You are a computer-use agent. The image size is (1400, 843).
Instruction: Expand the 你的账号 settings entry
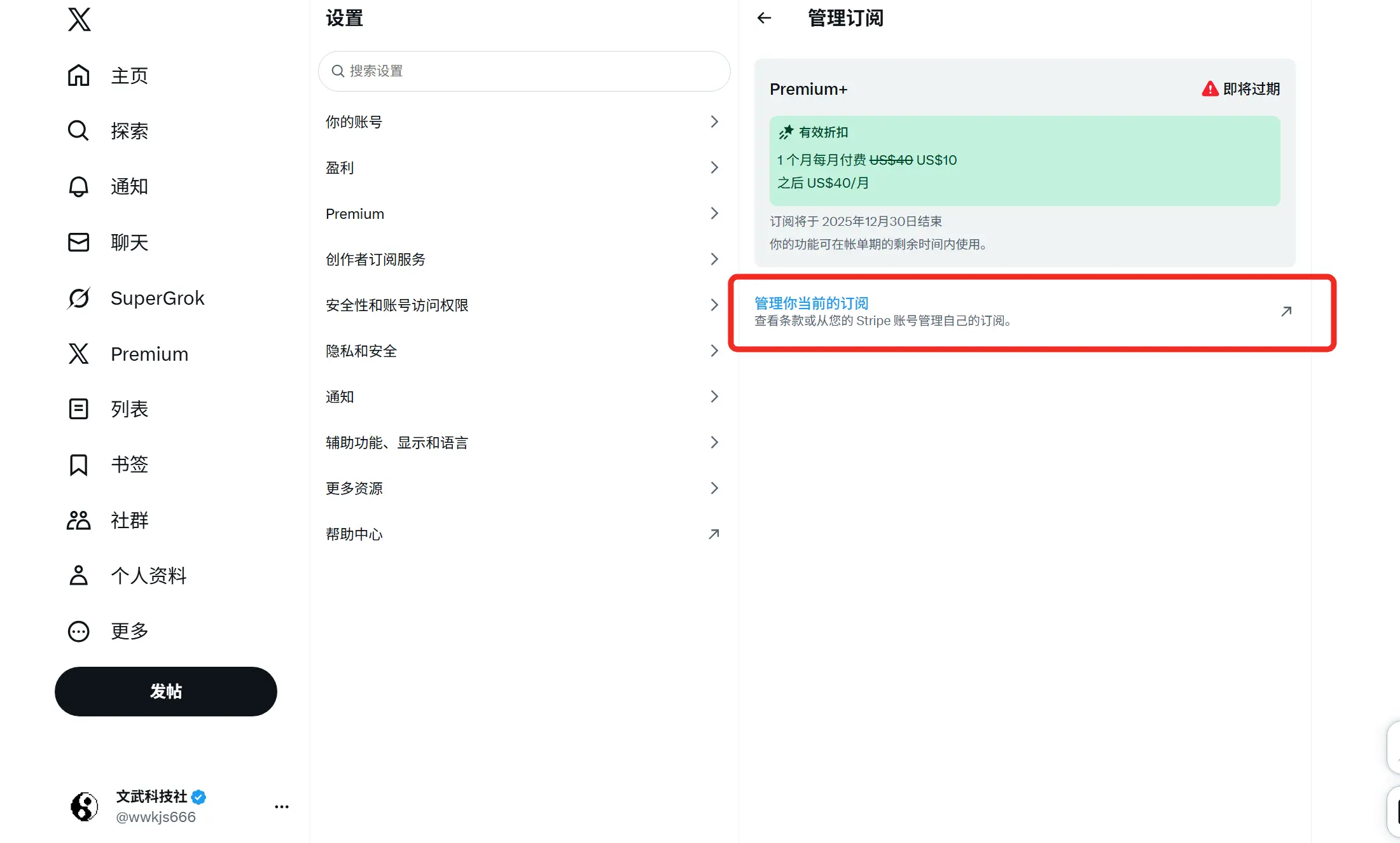tap(523, 122)
